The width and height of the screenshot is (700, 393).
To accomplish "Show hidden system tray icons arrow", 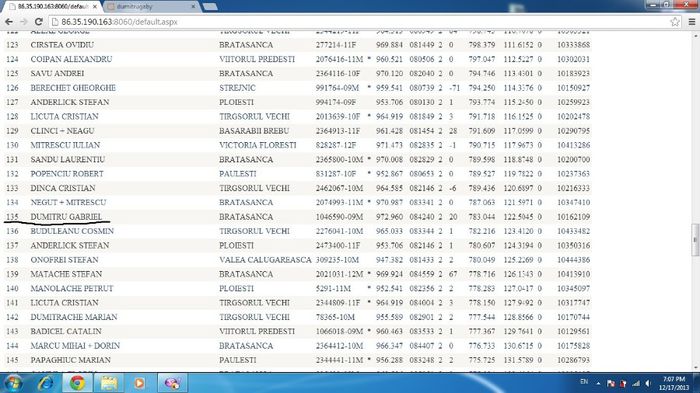I will pyautogui.click(x=598, y=383).
